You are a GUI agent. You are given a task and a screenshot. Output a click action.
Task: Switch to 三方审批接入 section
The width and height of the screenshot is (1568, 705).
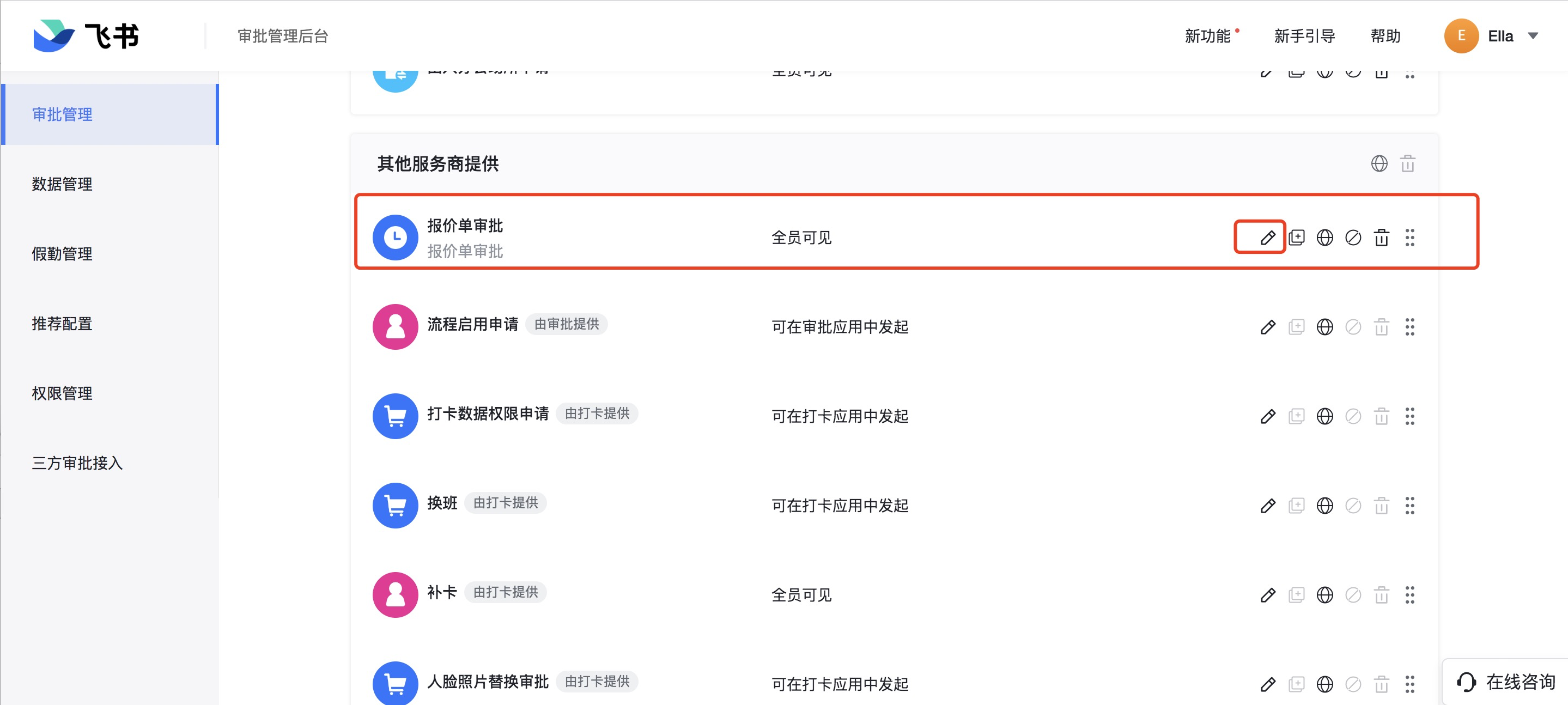click(77, 463)
